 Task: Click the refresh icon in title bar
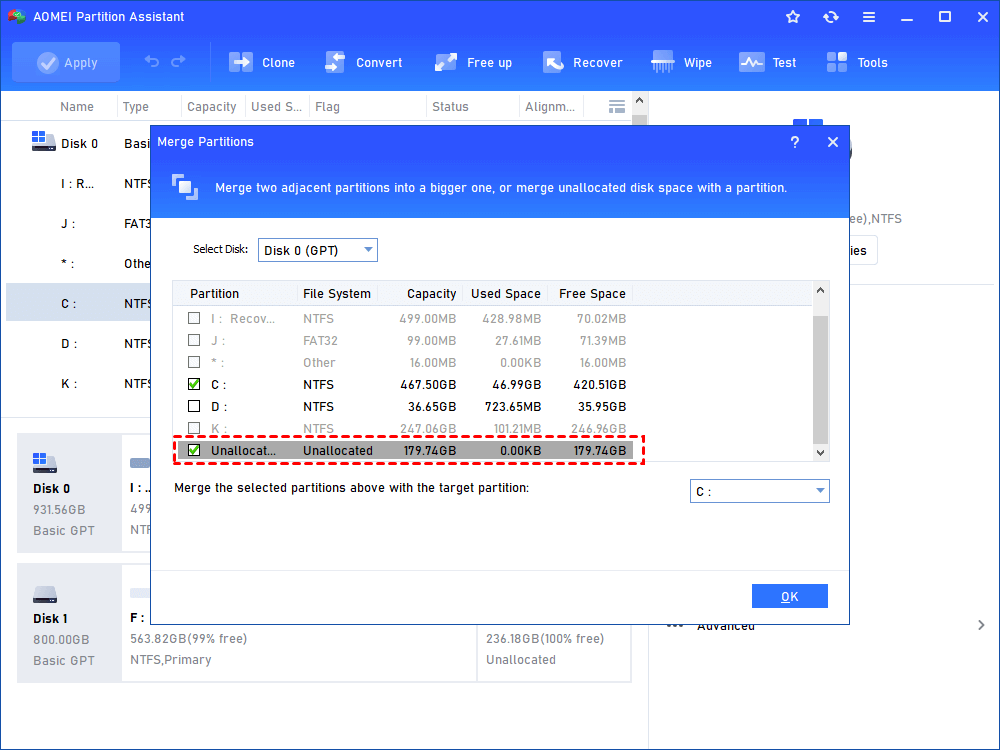830,17
